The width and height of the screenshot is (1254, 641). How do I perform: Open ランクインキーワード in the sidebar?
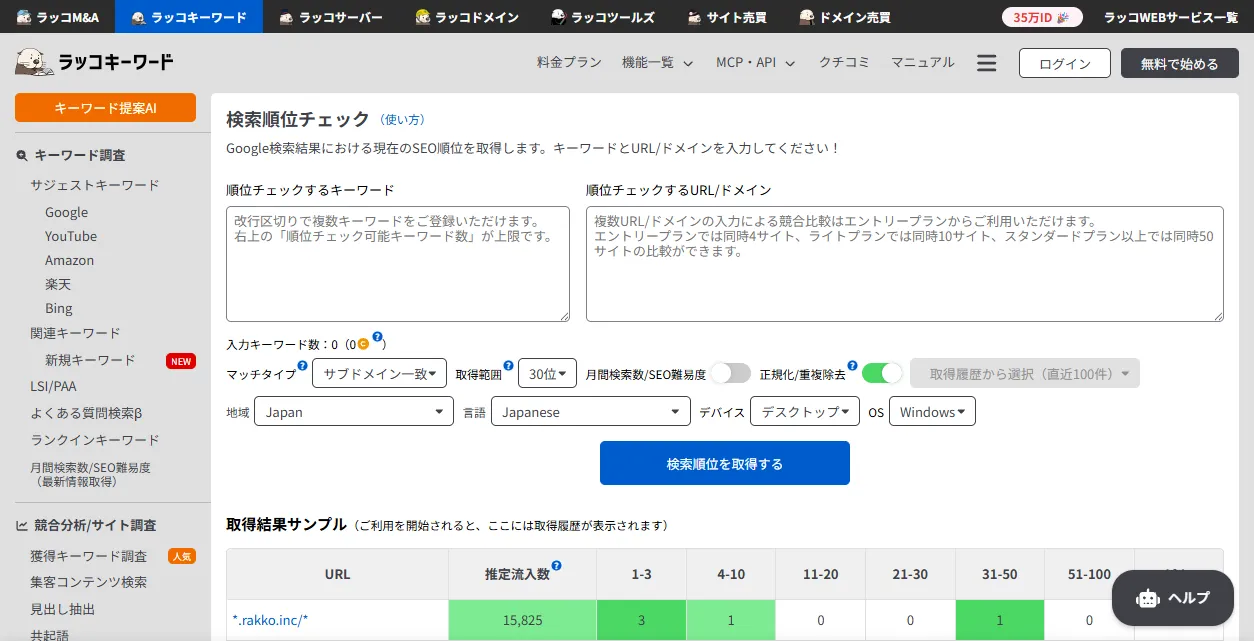[x=95, y=440]
